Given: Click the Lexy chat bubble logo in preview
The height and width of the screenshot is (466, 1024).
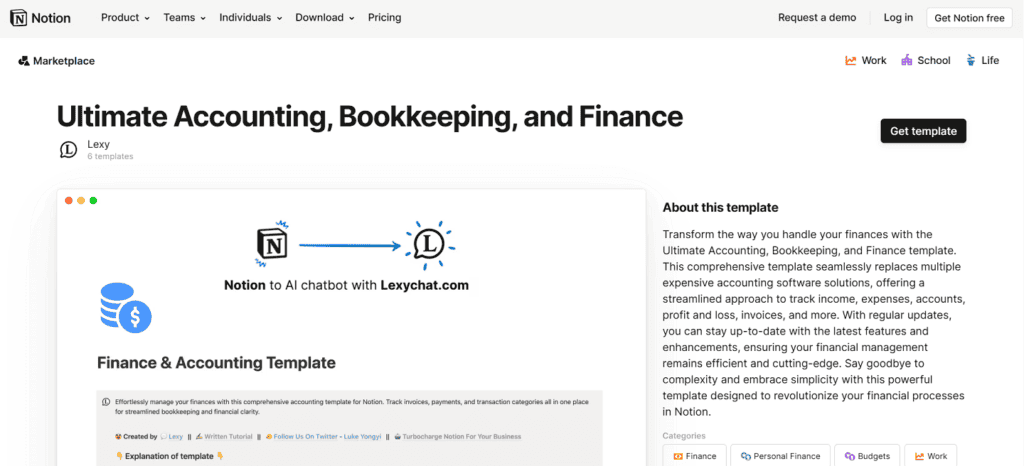Looking at the screenshot, I should [429, 244].
